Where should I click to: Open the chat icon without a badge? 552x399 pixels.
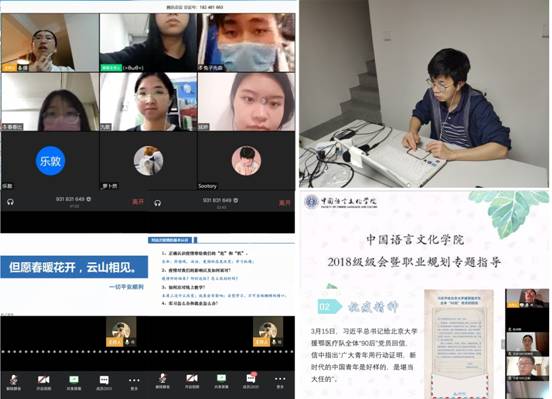[104, 380]
